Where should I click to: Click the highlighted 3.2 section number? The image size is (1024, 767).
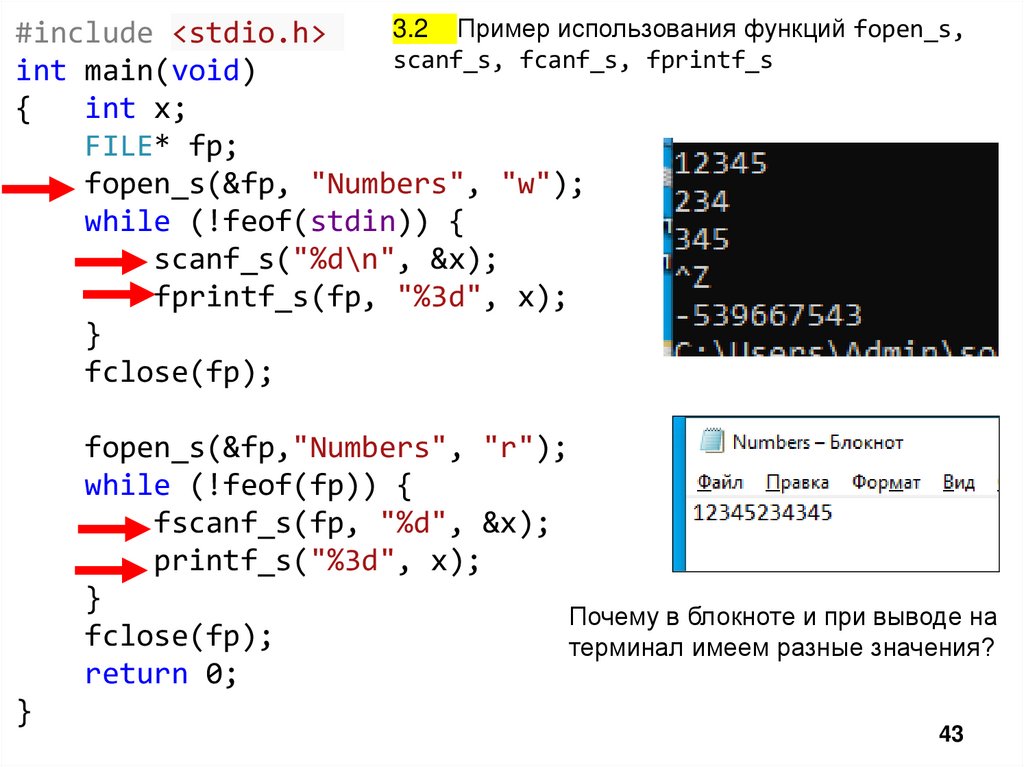tap(411, 29)
